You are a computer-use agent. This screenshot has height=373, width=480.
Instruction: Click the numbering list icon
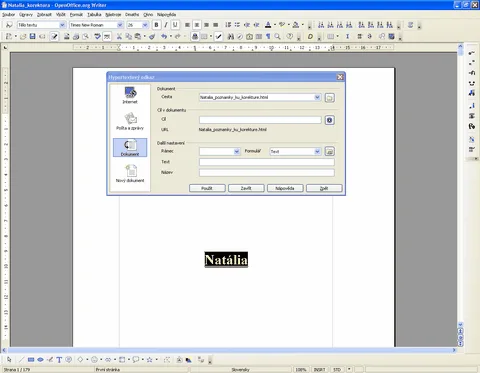[228, 25]
